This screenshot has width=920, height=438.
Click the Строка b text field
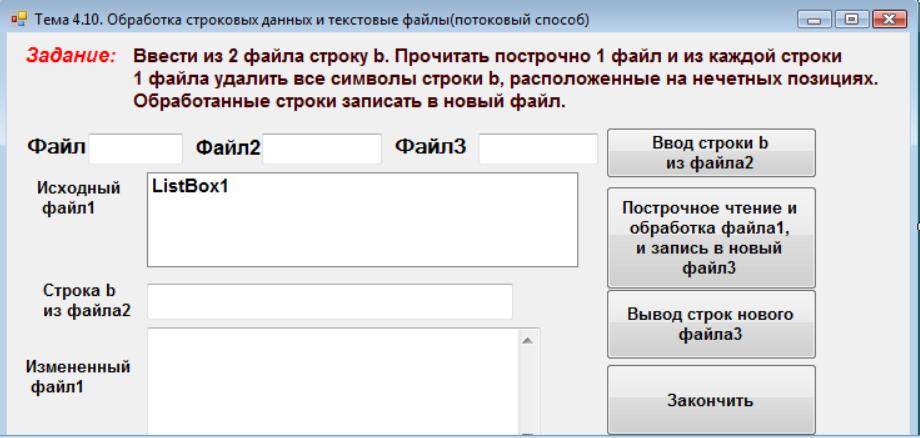[330, 300]
